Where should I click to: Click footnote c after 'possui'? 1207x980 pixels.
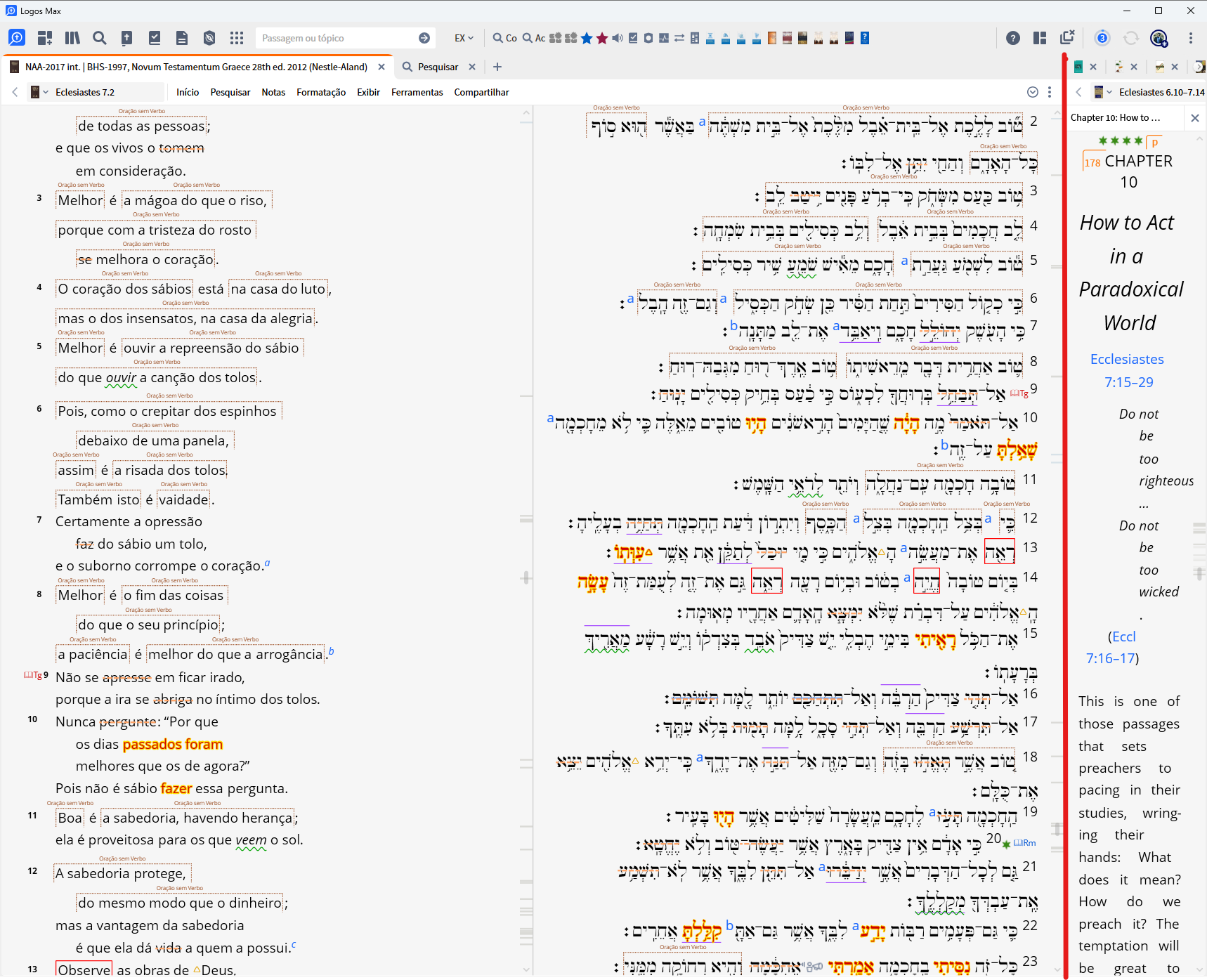coord(293,945)
